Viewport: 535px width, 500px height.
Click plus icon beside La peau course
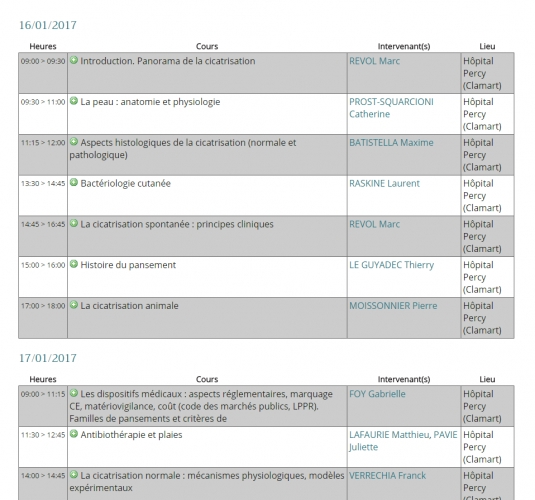click(x=74, y=101)
